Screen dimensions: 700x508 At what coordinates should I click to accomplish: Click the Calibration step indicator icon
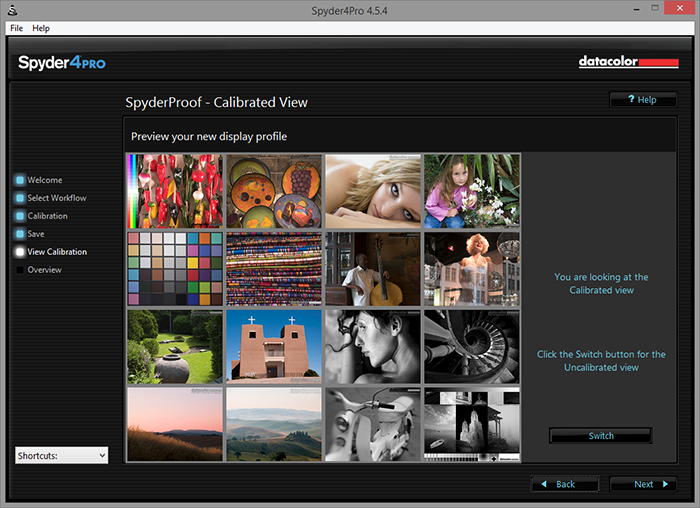point(20,216)
